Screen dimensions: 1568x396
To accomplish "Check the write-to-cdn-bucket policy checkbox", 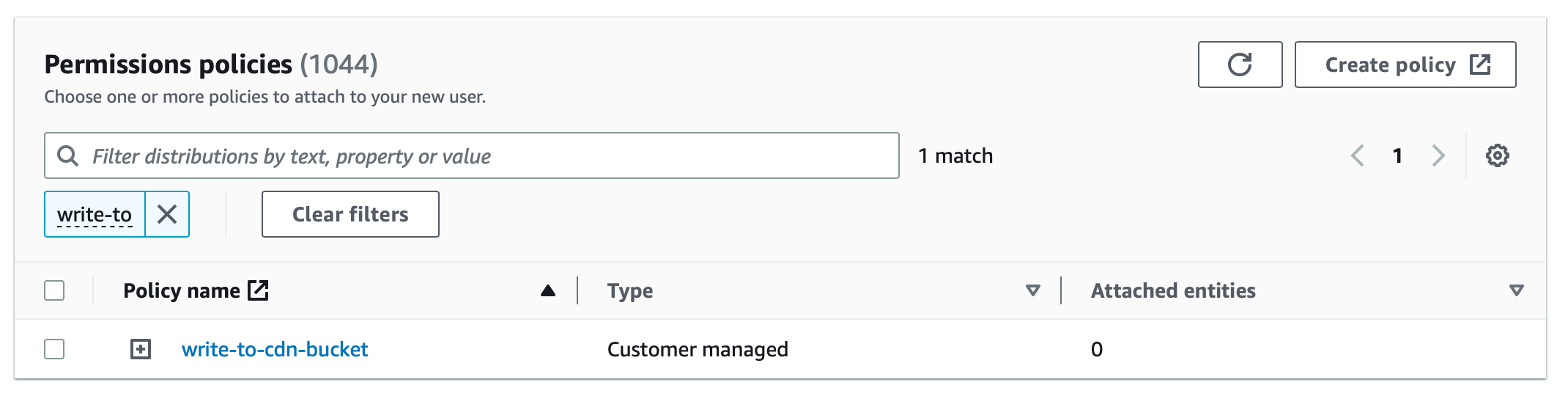I will [54, 349].
